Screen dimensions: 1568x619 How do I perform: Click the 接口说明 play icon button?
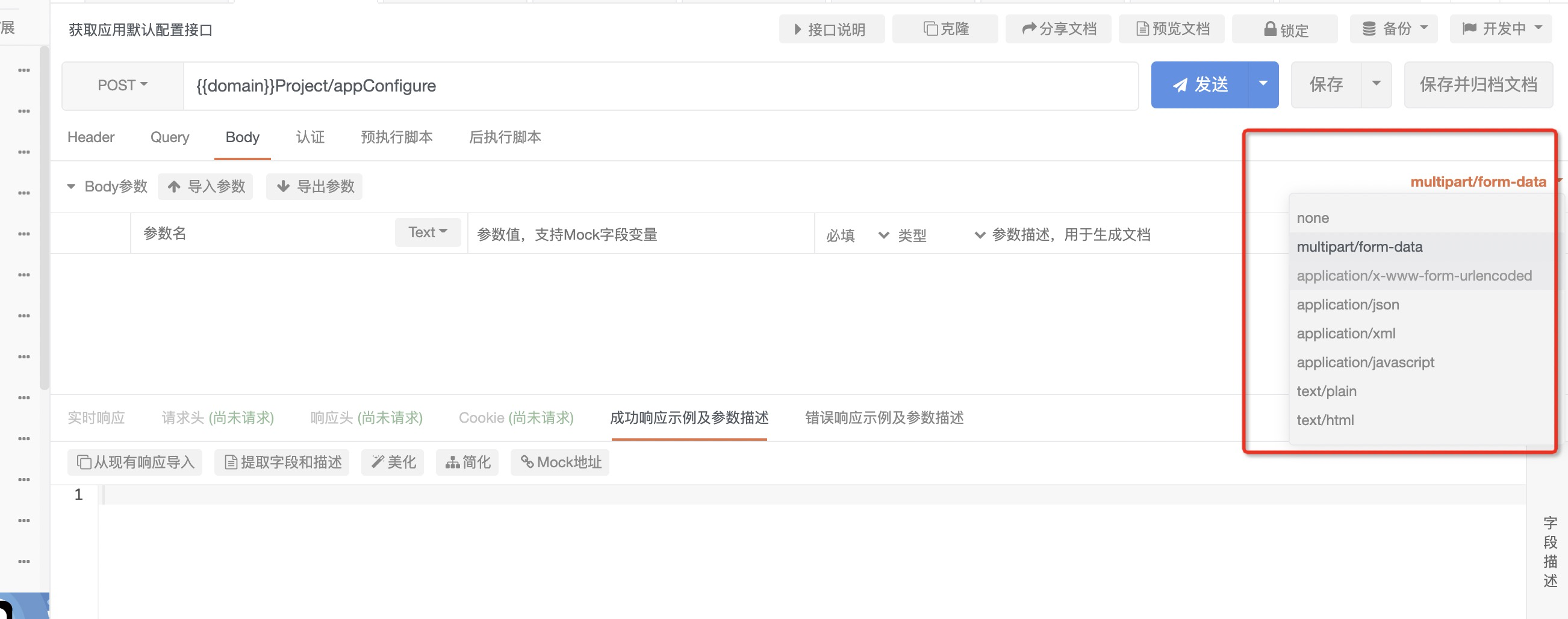pyautogui.click(x=831, y=30)
